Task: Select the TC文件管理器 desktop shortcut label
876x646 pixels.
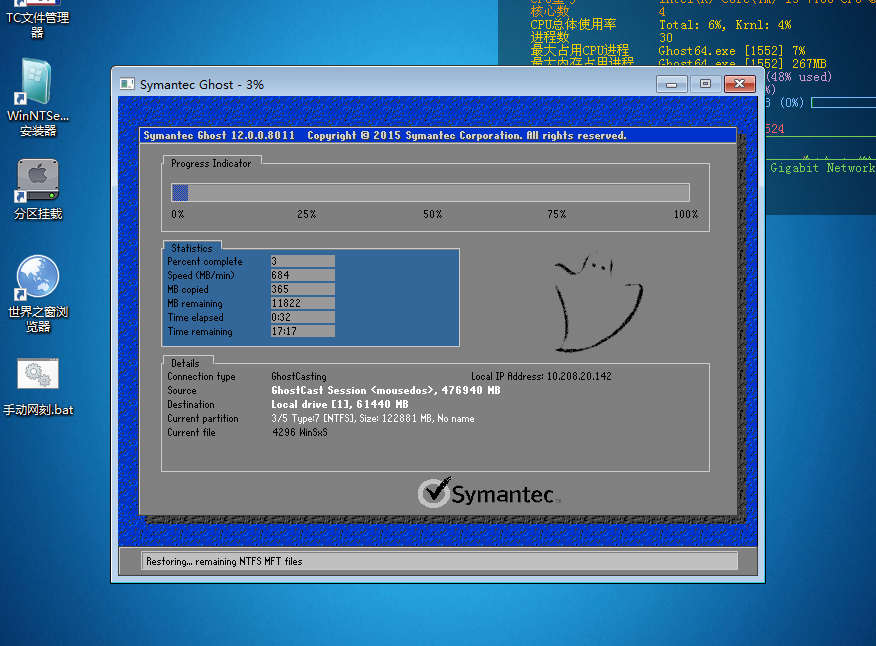Action: [x=37, y=25]
